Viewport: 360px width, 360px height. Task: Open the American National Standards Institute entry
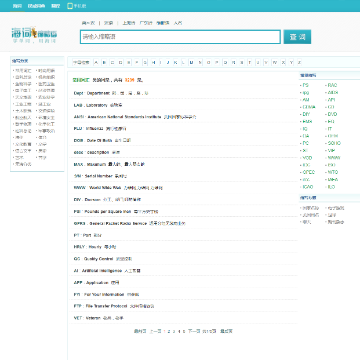pos(135,117)
